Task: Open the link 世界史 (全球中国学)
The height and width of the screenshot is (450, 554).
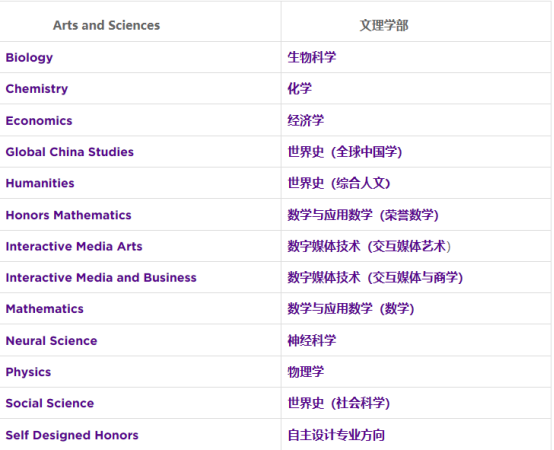Action: point(344,152)
